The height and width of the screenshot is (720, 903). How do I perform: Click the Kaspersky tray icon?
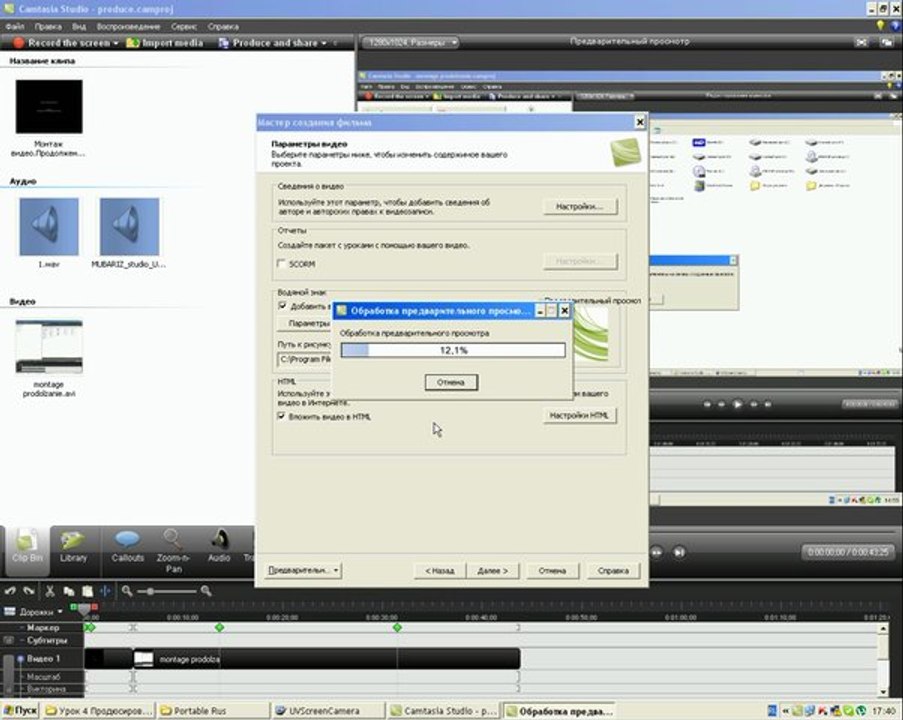(x=822, y=711)
